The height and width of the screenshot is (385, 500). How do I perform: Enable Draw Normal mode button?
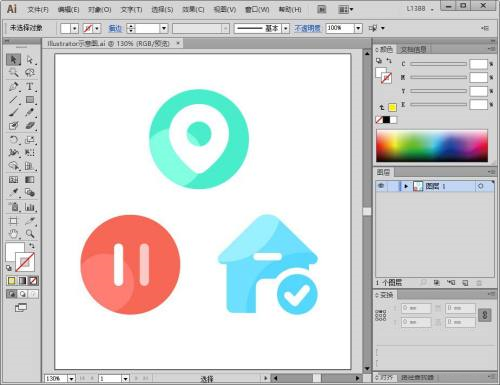(x=12, y=294)
